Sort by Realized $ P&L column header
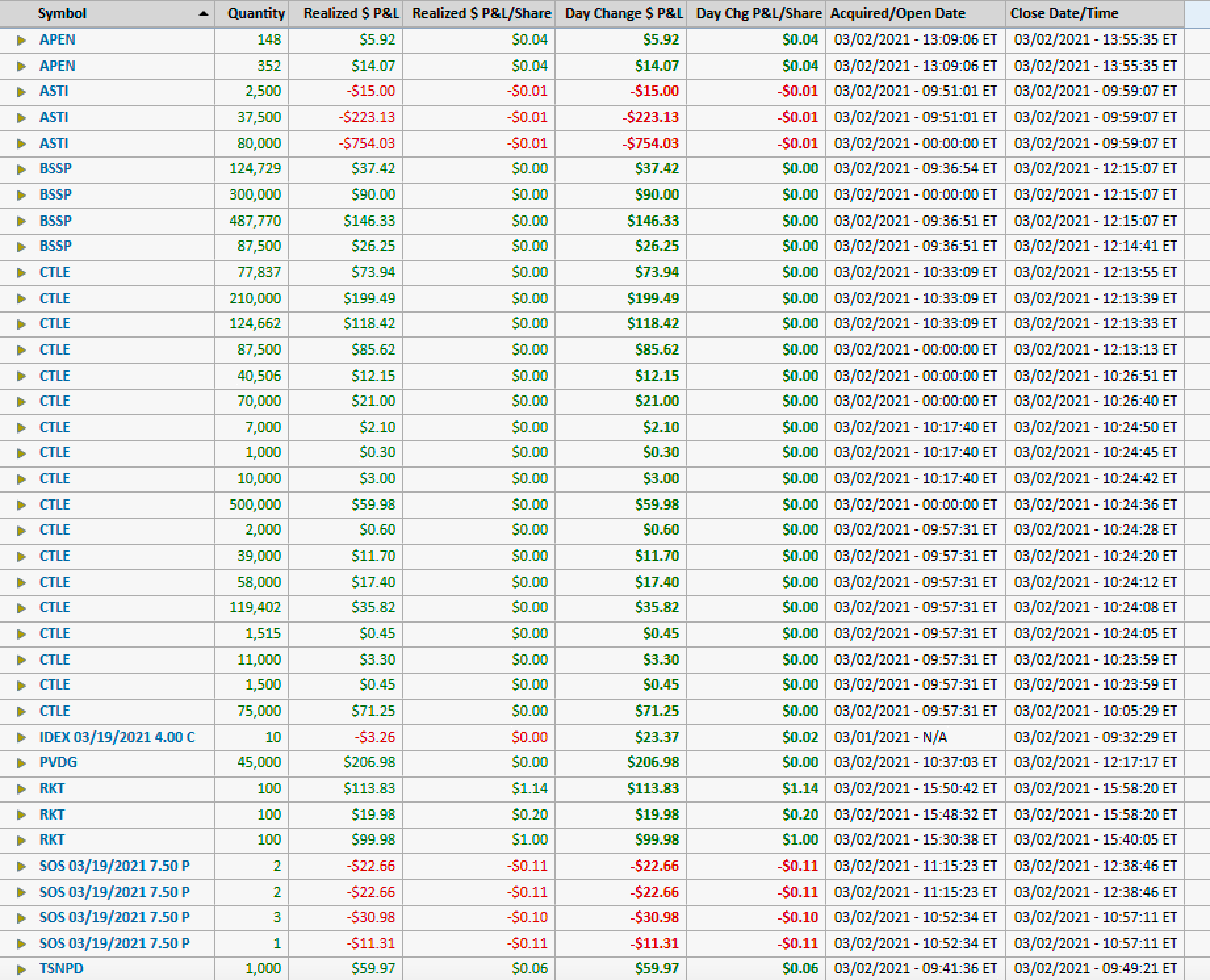Viewport: 1210px width, 980px height. coord(350,14)
